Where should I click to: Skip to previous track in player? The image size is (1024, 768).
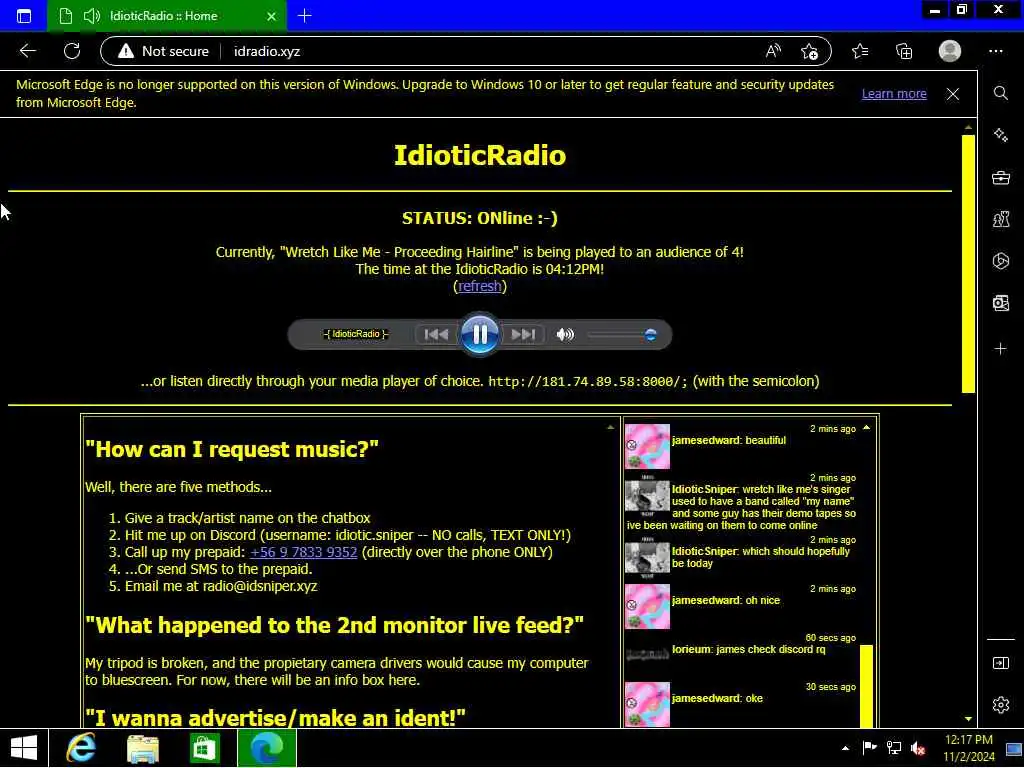[436, 334]
